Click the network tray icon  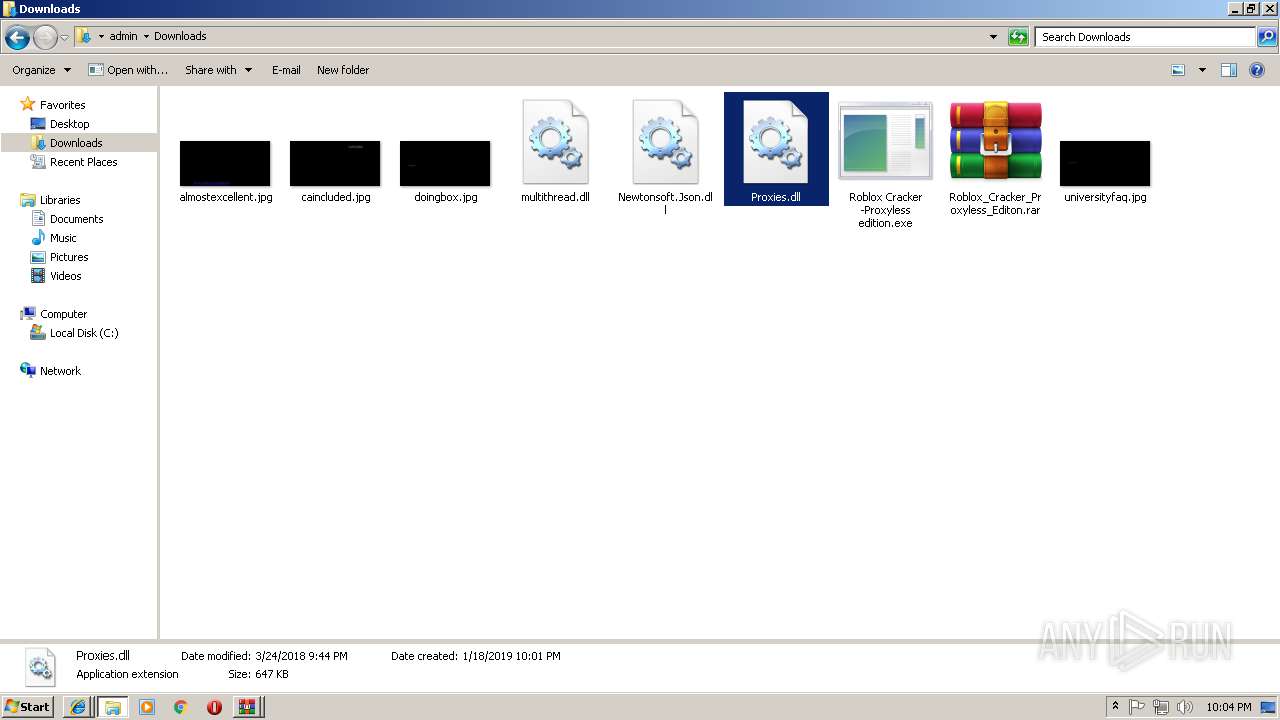point(1161,707)
